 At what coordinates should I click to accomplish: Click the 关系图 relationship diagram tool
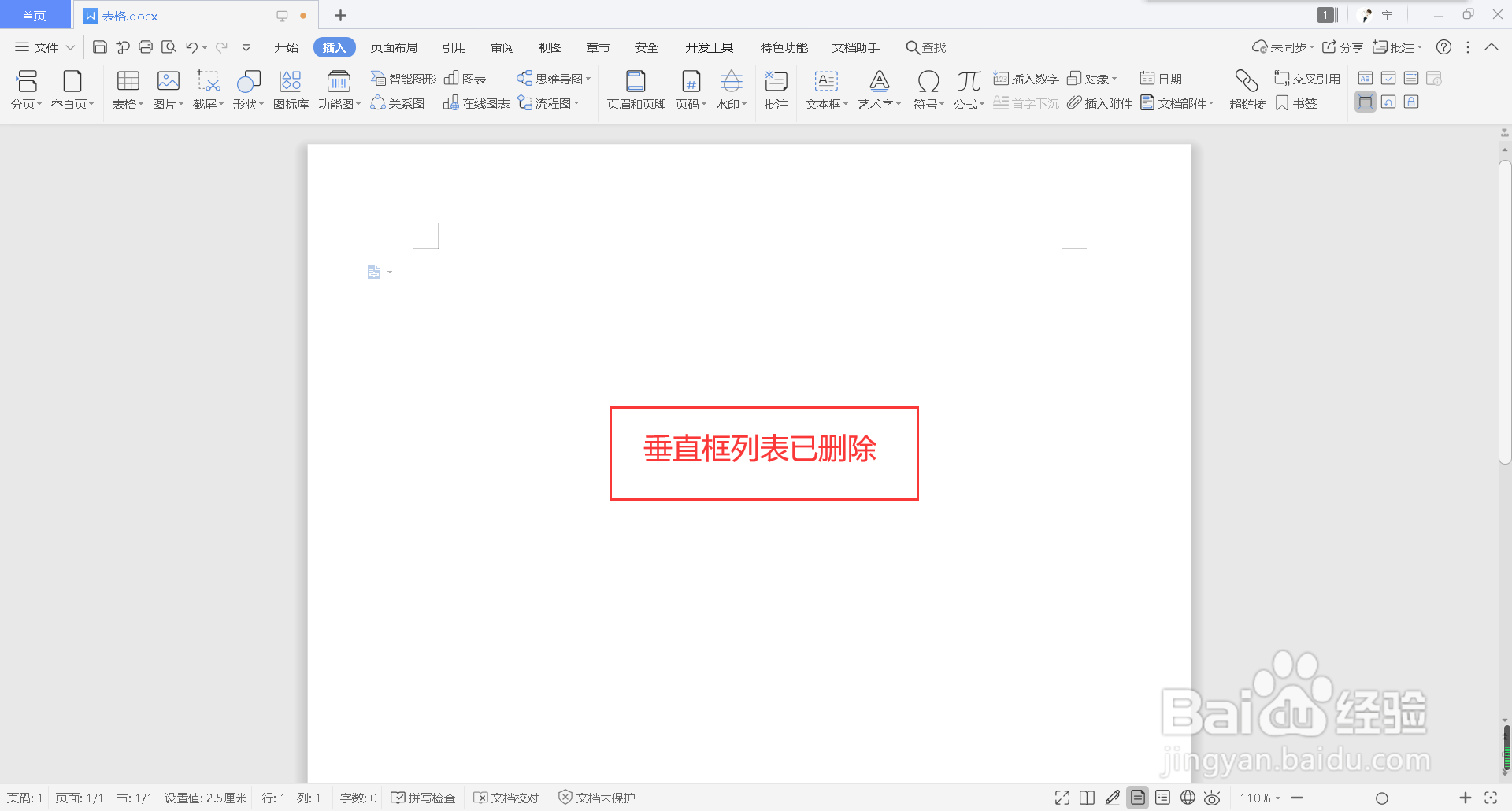(398, 103)
